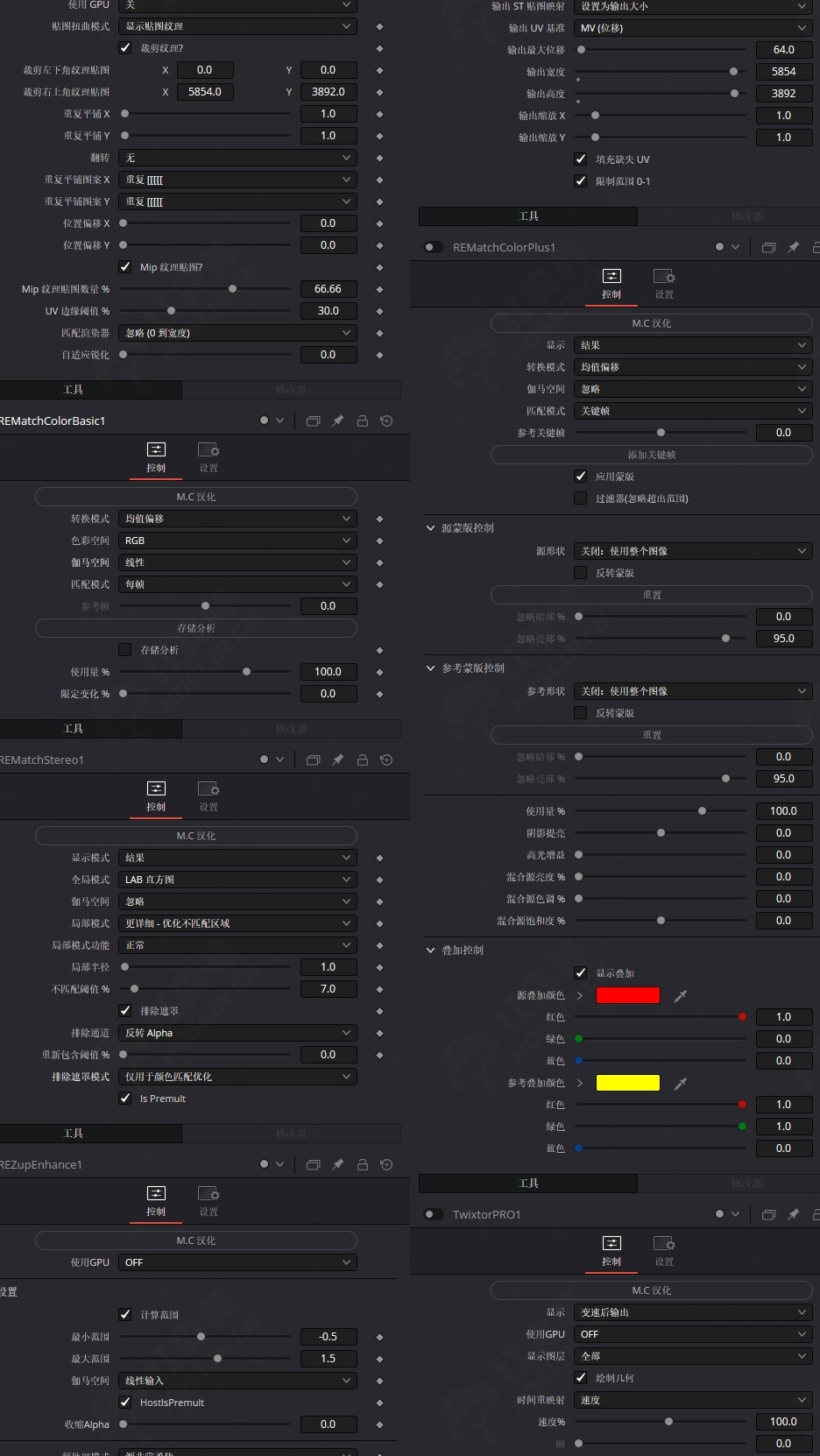Collapse the 叠加控制 section
The height and width of the screenshot is (1456, 820).
click(x=430, y=951)
